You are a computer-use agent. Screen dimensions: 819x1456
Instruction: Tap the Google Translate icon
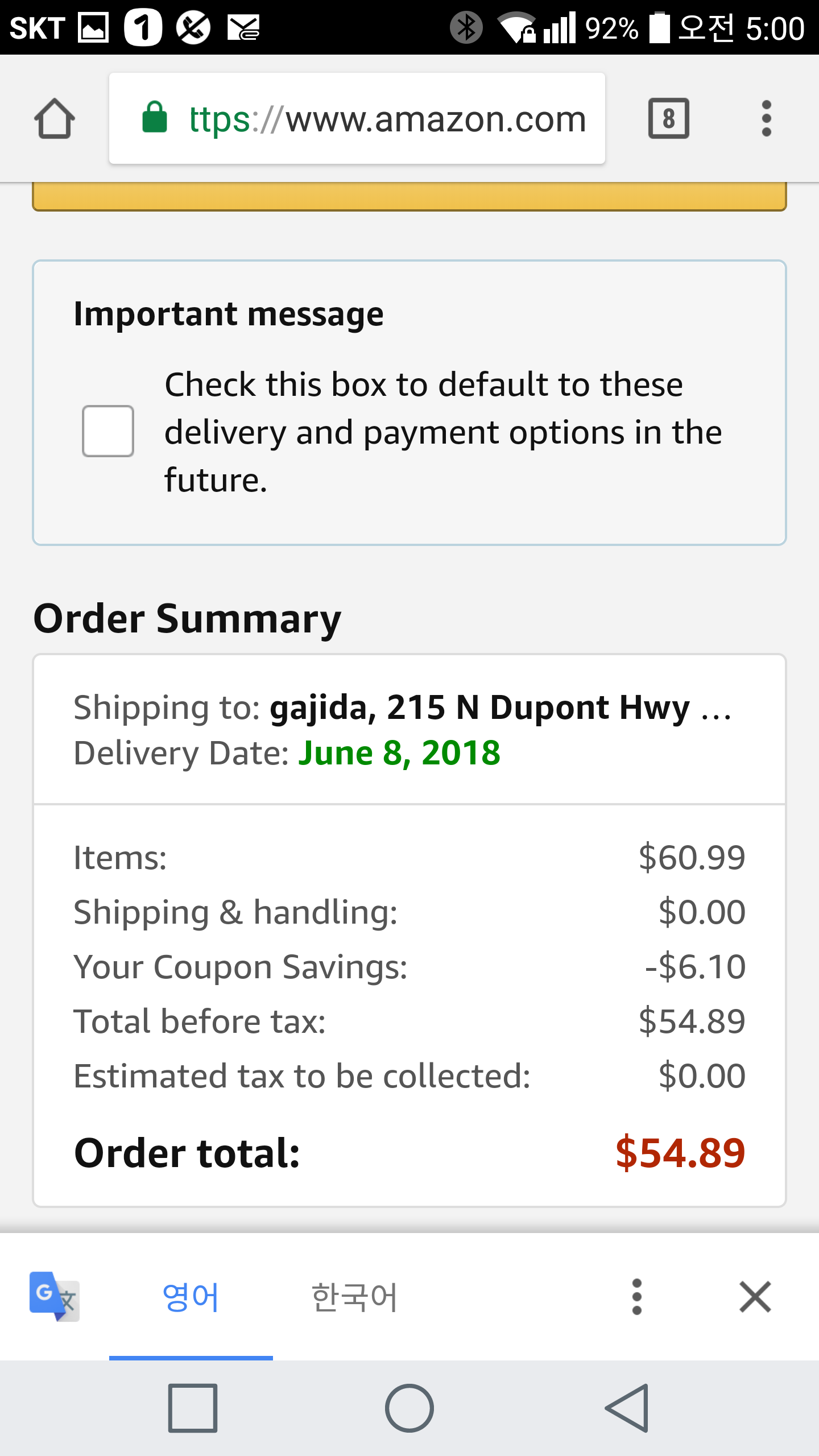pos(54,1296)
